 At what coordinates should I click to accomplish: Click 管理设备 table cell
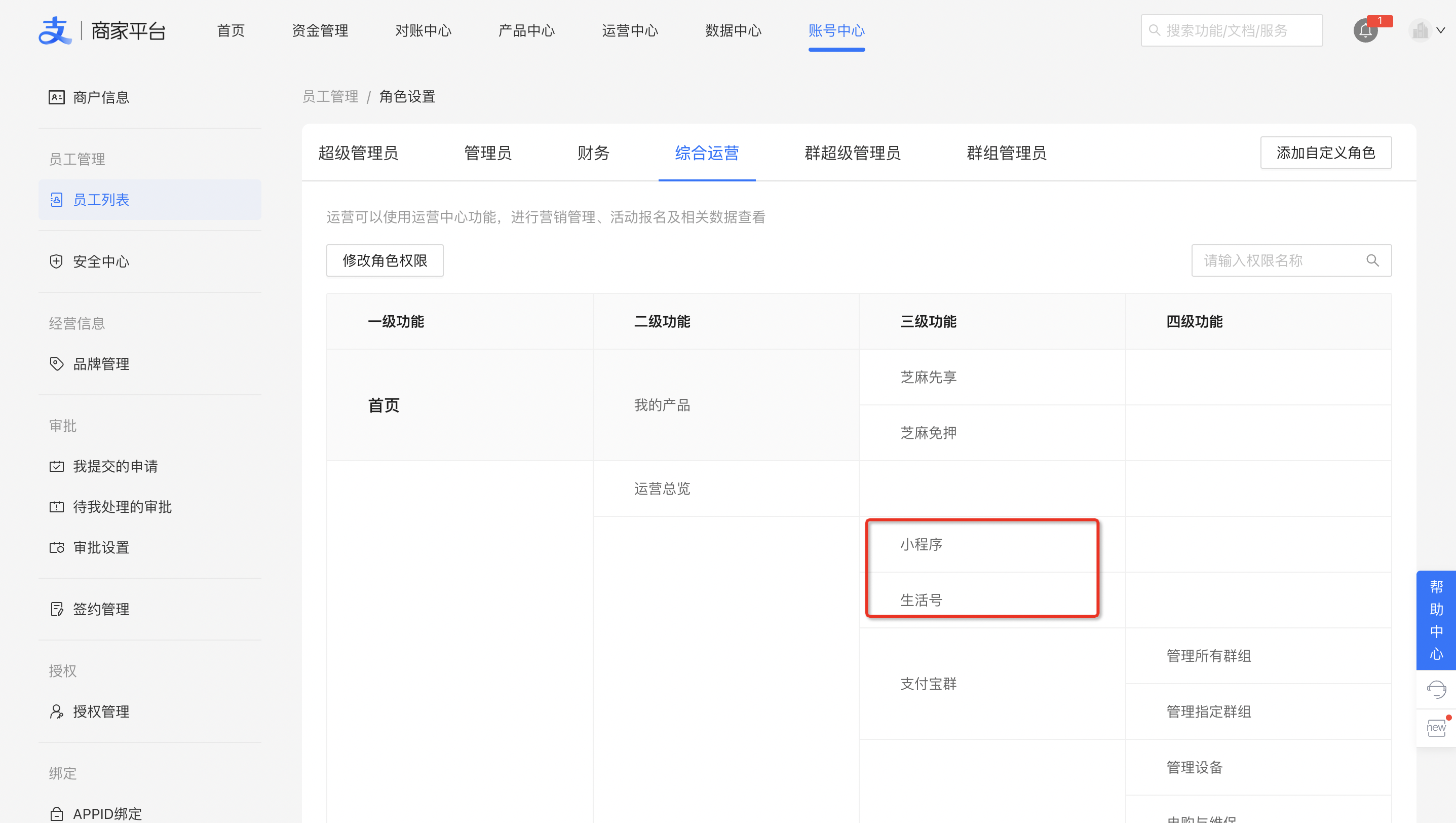(x=1259, y=768)
